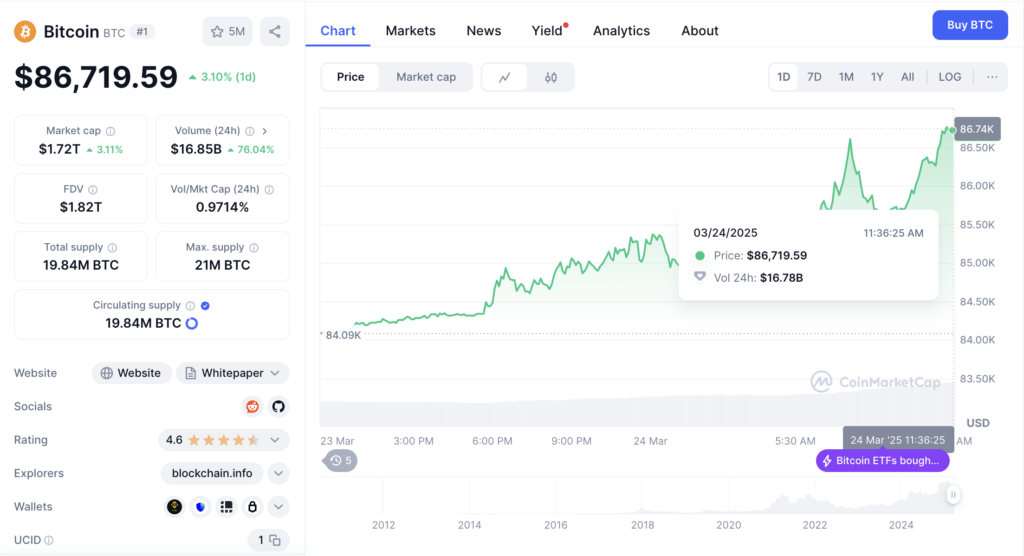Add Bitcoin to watchlist with star button

click(x=227, y=31)
